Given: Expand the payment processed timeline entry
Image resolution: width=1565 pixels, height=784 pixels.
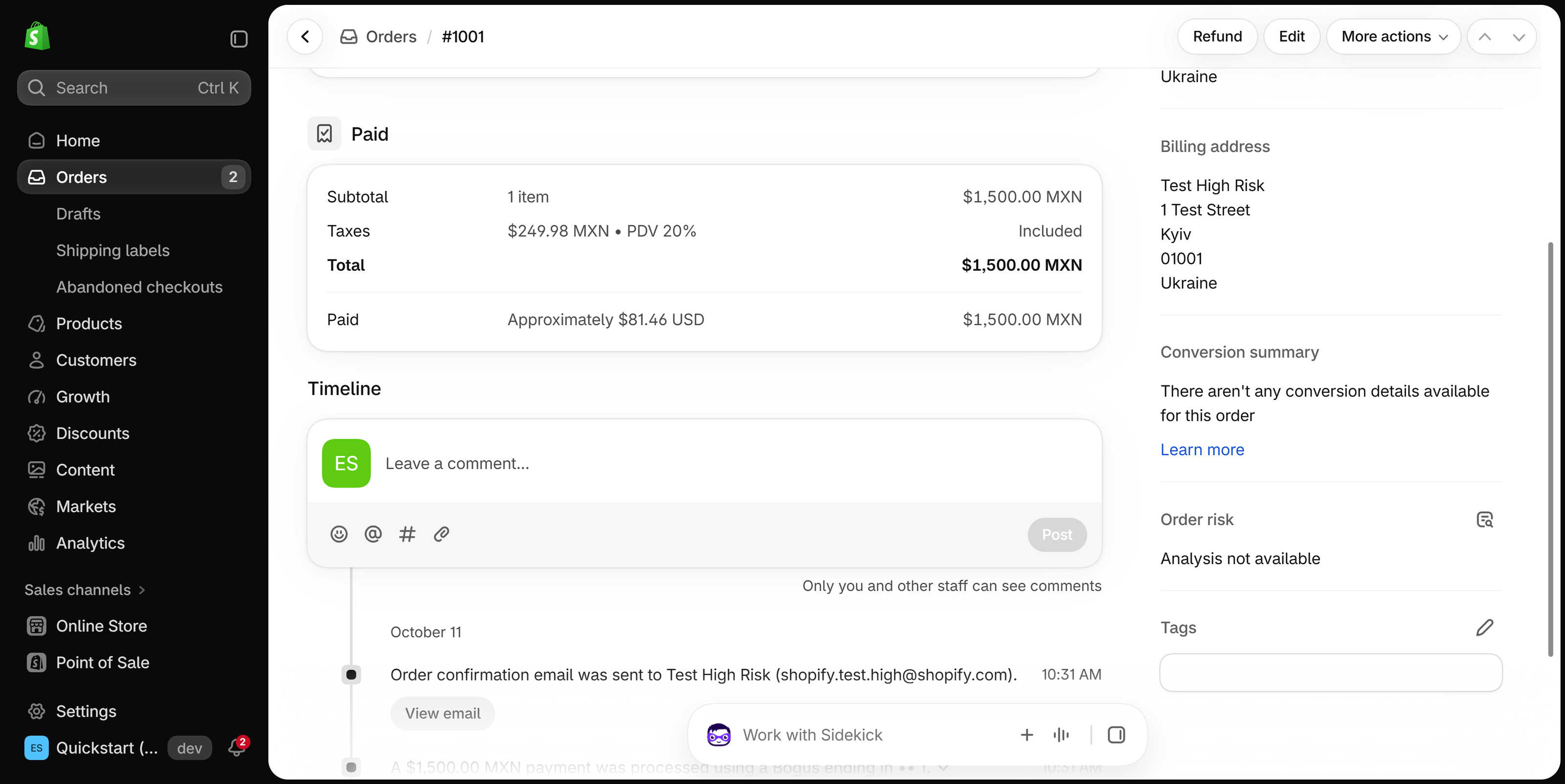Looking at the screenshot, I should [943, 767].
